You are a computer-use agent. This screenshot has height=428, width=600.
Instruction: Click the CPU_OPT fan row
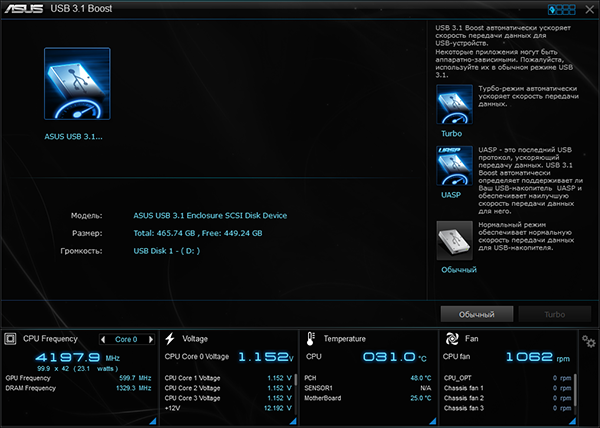click(x=507, y=378)
